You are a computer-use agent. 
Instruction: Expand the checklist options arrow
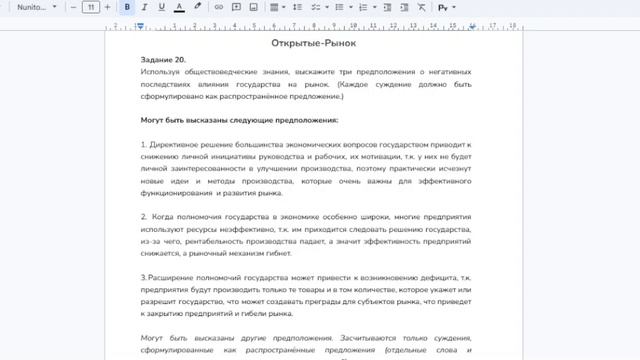(x=327, y=7)
